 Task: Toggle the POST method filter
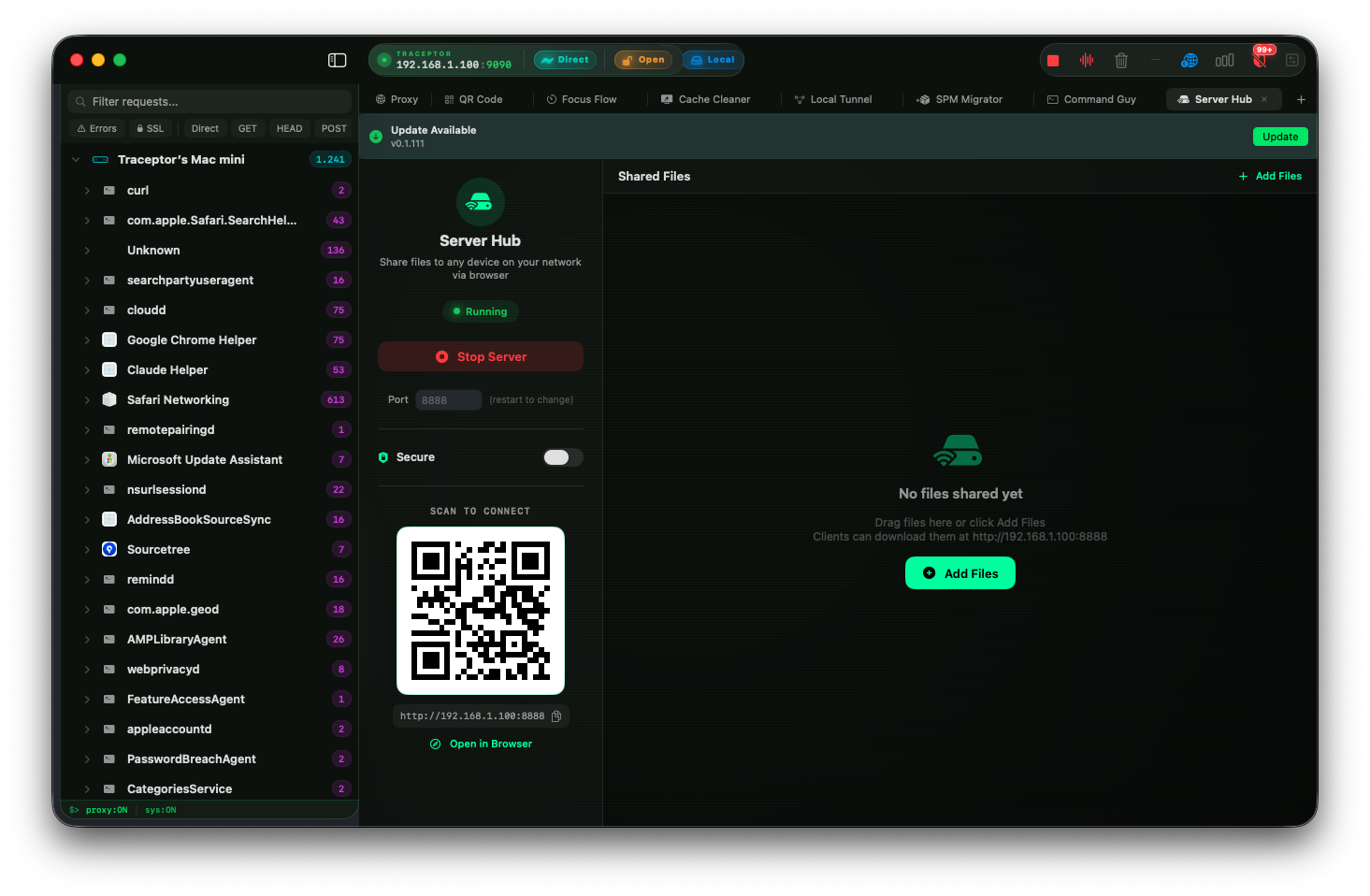[334, 129]
